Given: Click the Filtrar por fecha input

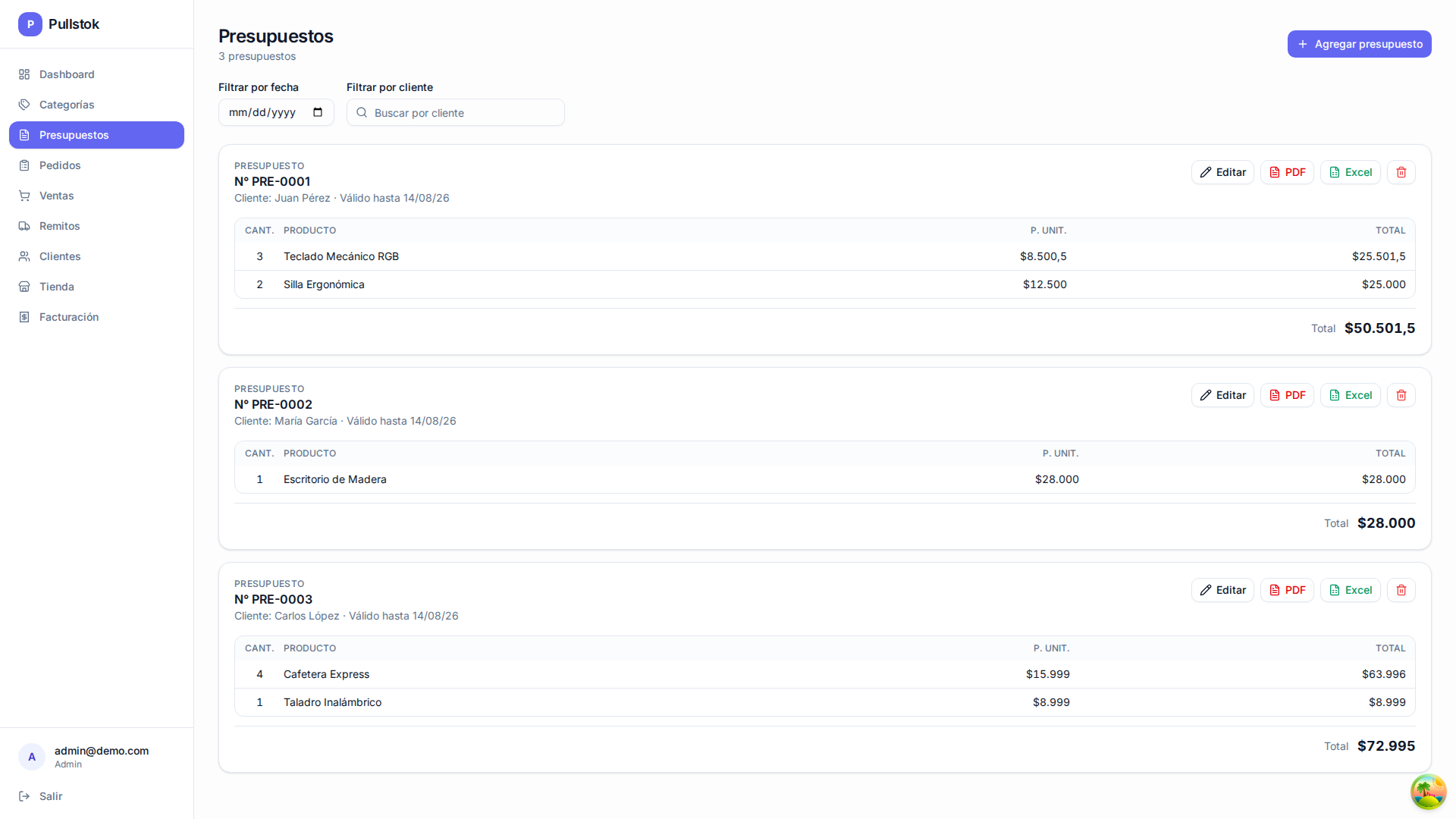Looking at the screenshot, I should [x=276, y=112].
